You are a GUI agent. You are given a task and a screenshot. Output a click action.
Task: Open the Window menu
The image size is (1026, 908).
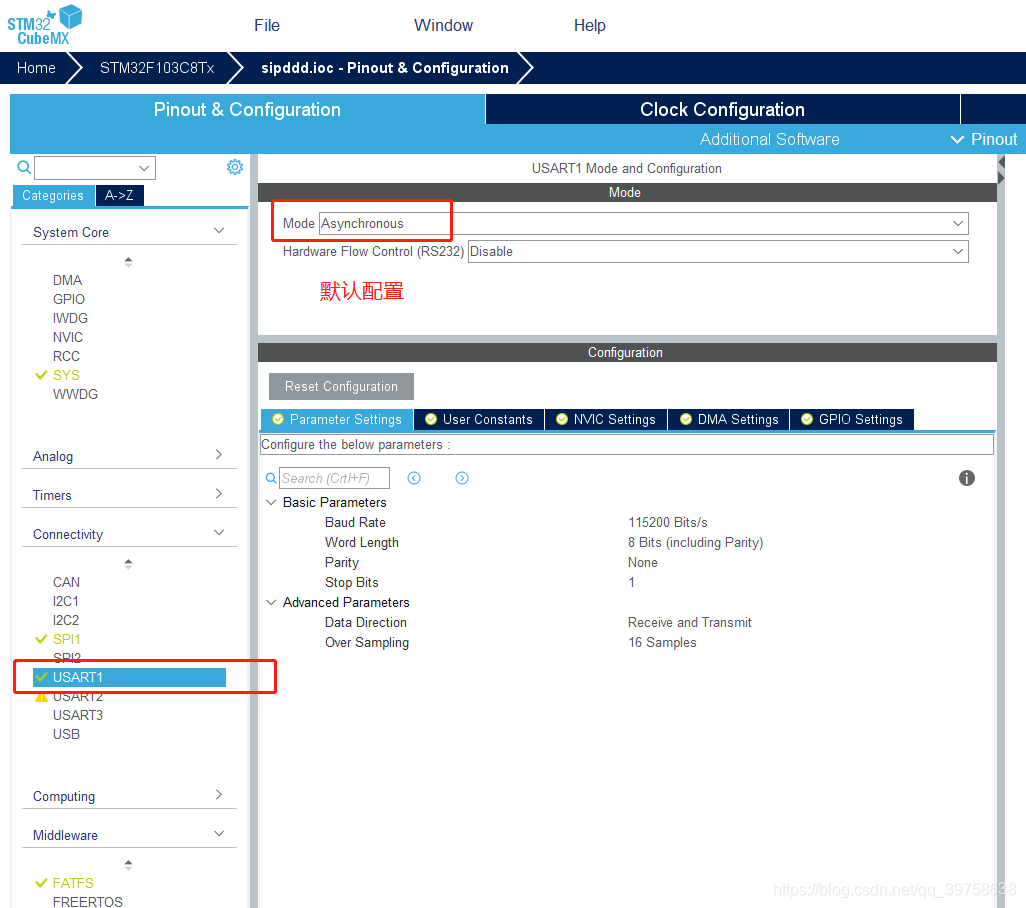tap(443, 26)
